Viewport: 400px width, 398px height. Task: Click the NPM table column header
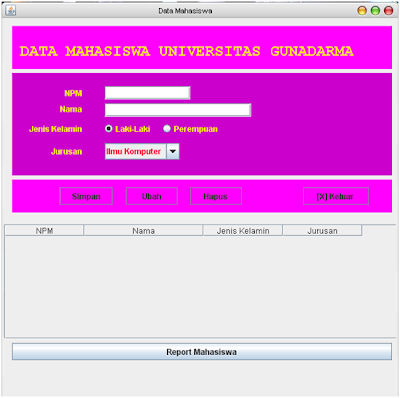click(x=44, y=231)
